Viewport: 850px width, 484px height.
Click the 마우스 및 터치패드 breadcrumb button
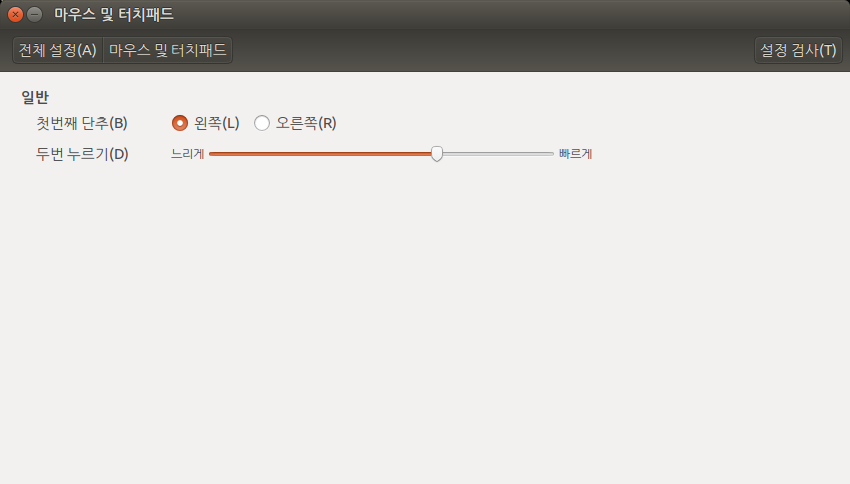coord(168,50)
